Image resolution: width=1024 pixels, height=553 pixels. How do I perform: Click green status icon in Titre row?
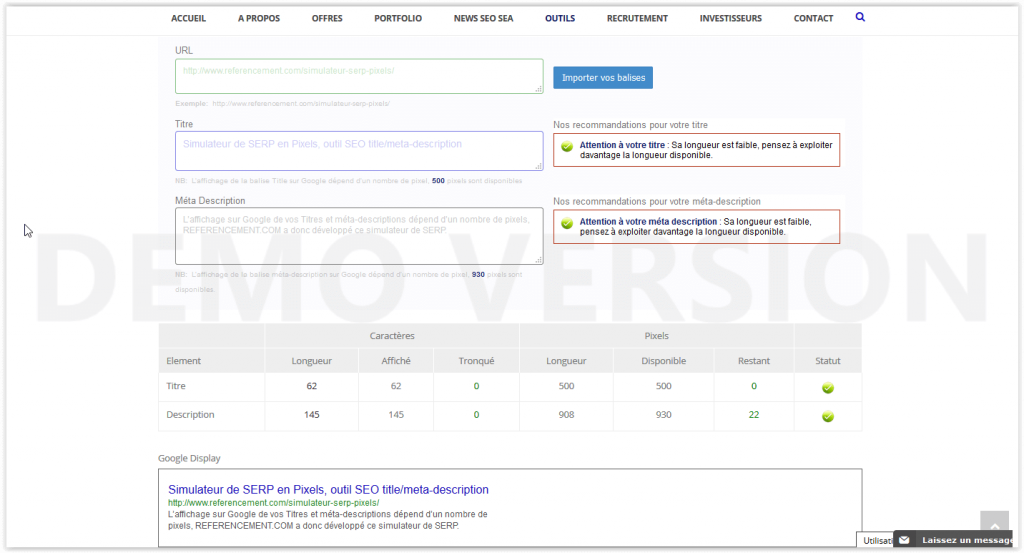coord(827,388)
